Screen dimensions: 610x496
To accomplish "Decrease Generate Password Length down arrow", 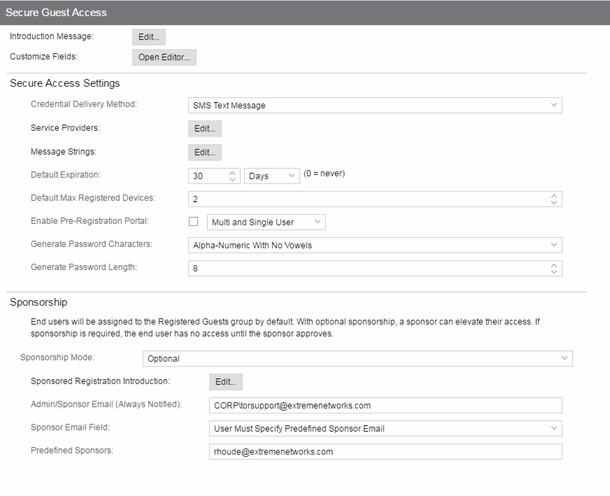I will coord(554,272).
